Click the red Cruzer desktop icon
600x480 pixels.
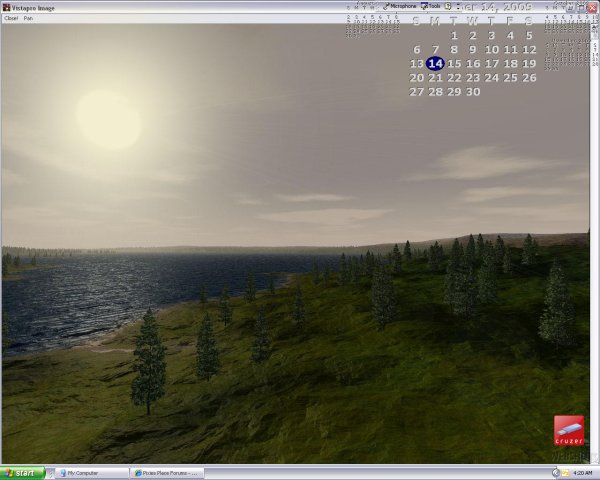(x=569, y=430)
